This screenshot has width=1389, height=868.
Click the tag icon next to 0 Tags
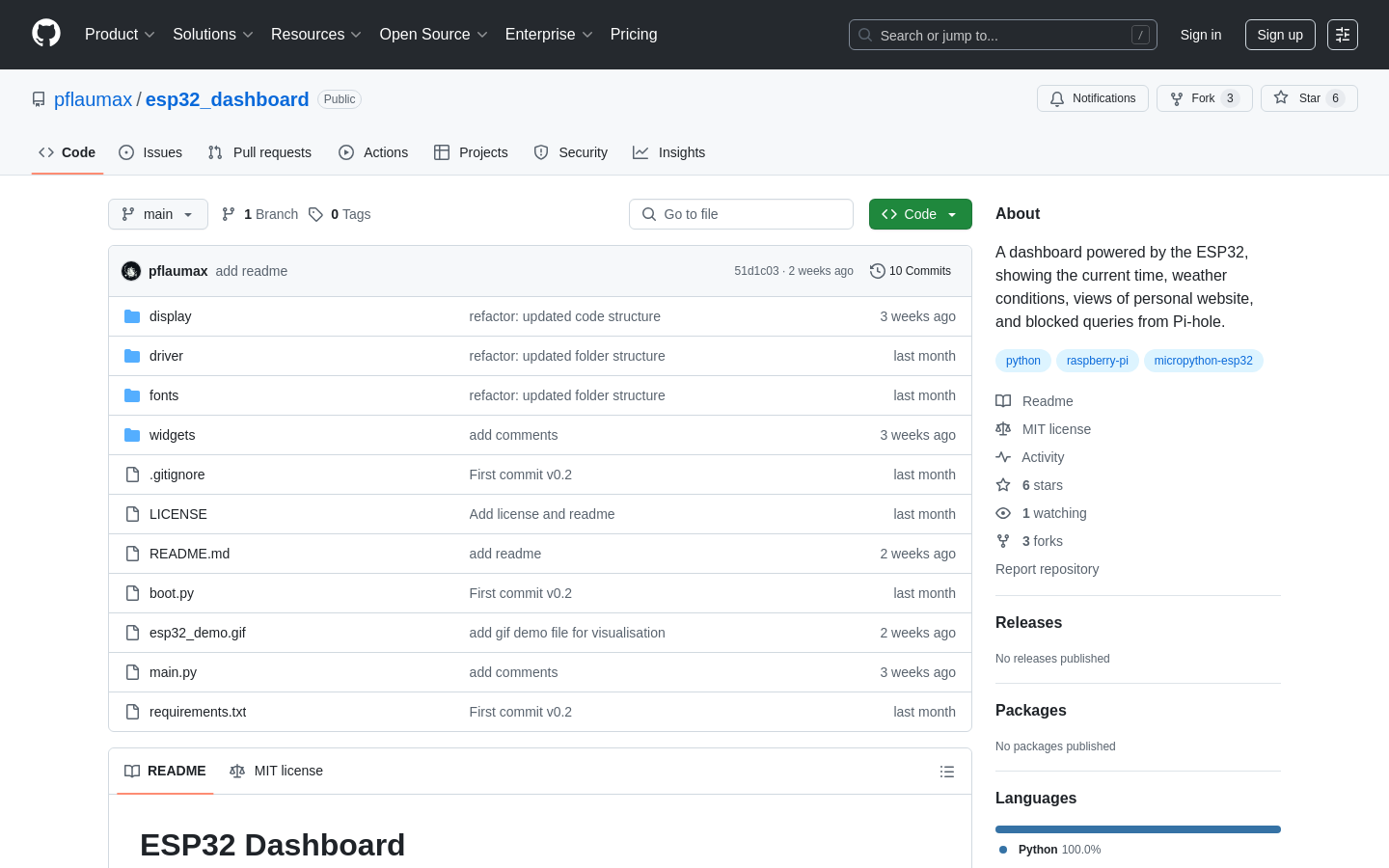pos(315,214)
